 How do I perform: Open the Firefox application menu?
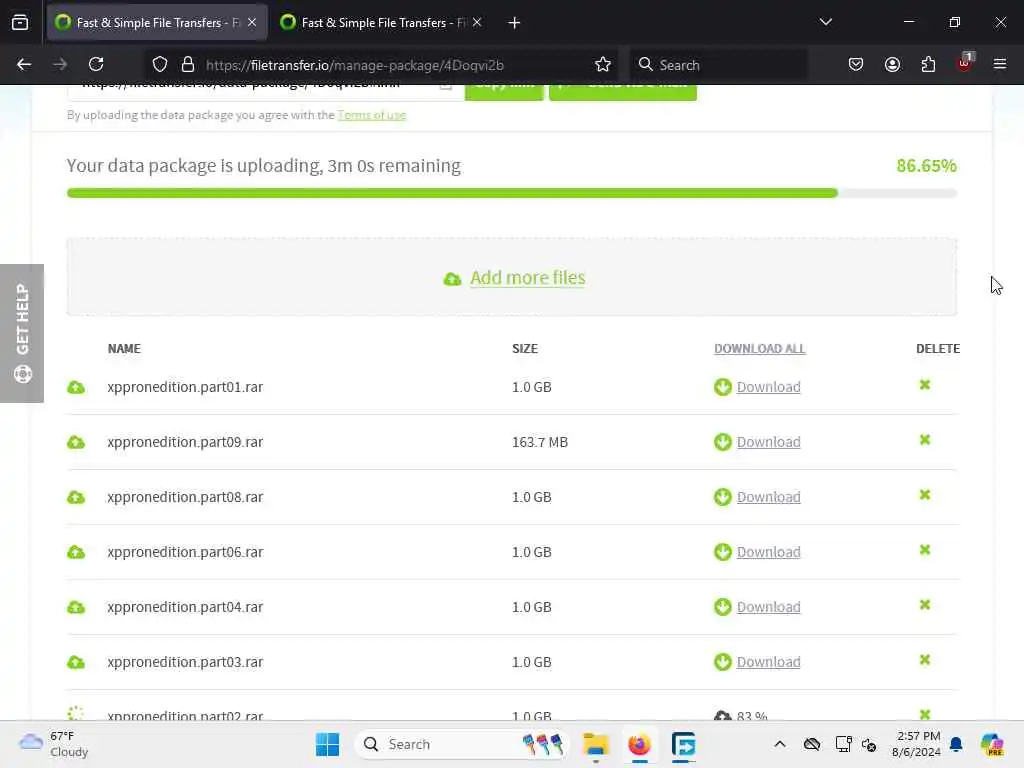(1000, 65)
